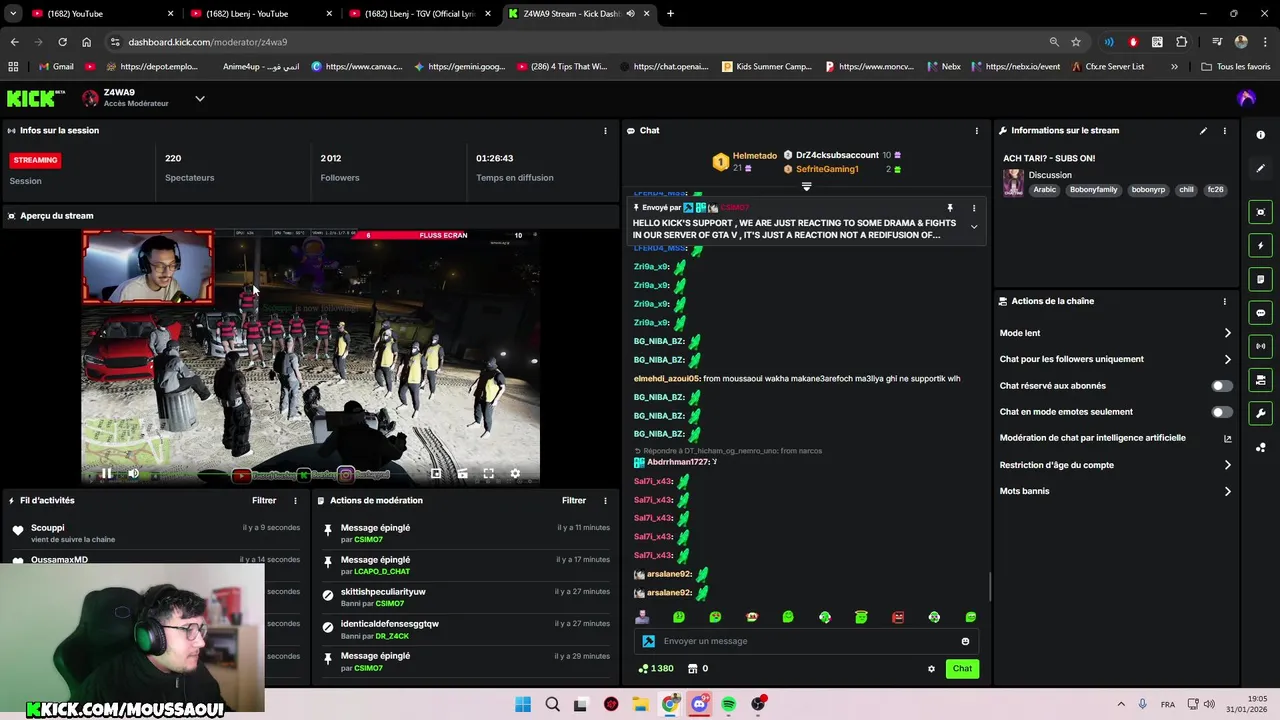This screenshot has height=720, width=1280.
Task: Click username CSIMO7 in first pinned action
Action: tap(368, 540)
